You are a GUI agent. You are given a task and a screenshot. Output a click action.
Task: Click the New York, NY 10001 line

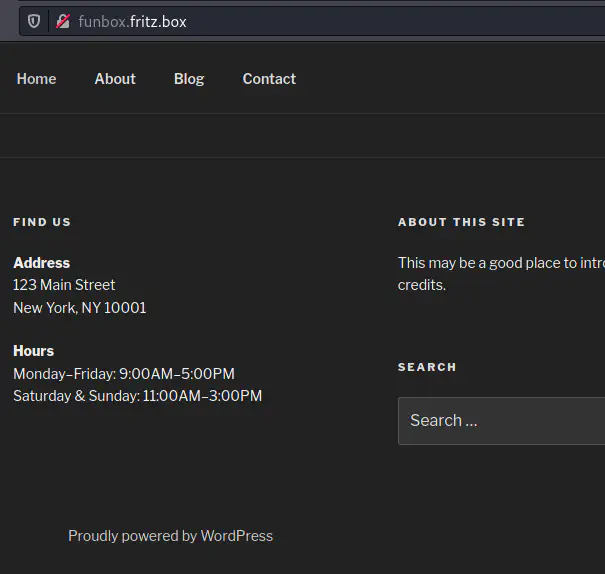click(80, 308)
